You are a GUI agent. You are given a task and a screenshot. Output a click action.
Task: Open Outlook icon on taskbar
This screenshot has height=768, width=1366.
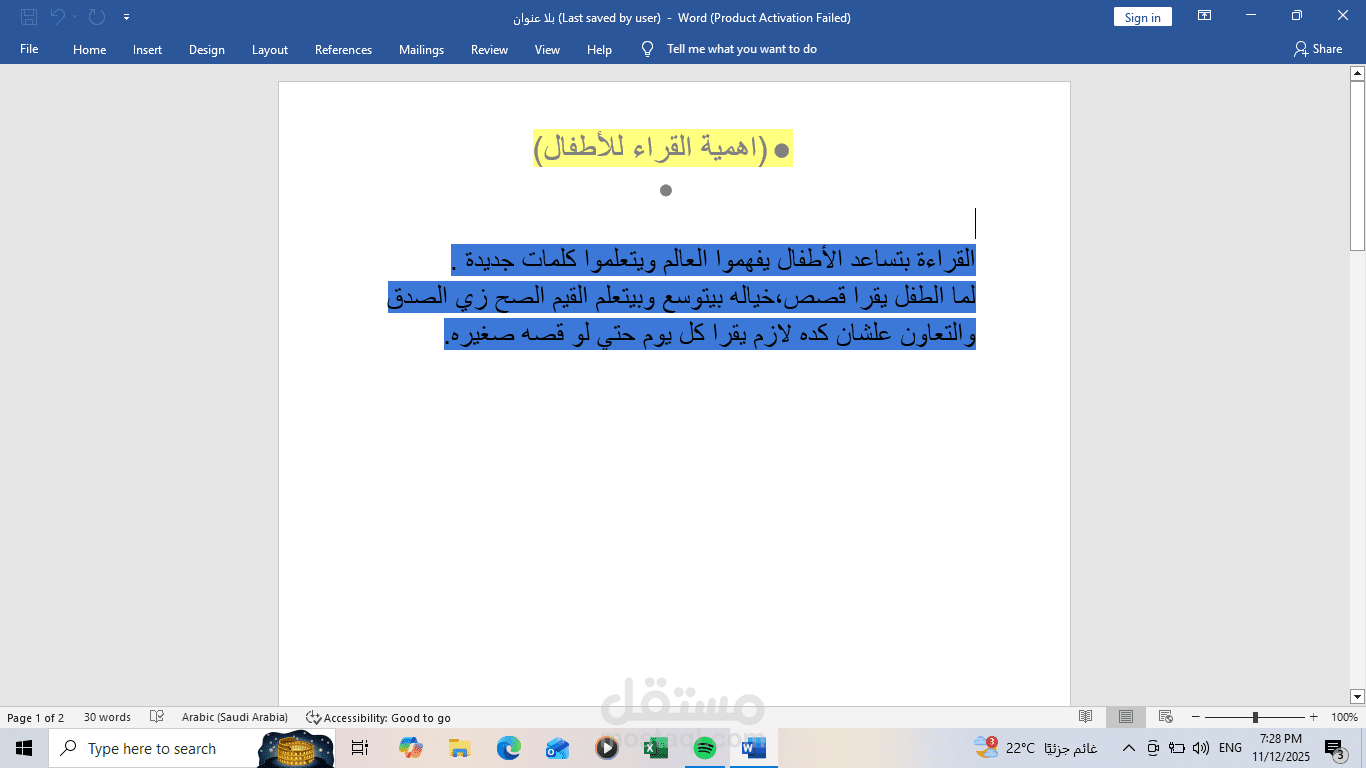point(557,748)
